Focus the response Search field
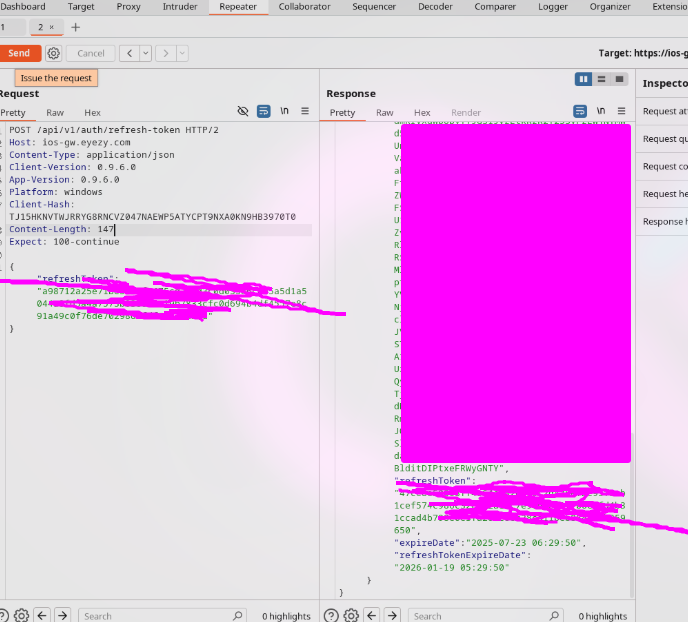This screenshot has width=688, height=622. tap(485, 616)
